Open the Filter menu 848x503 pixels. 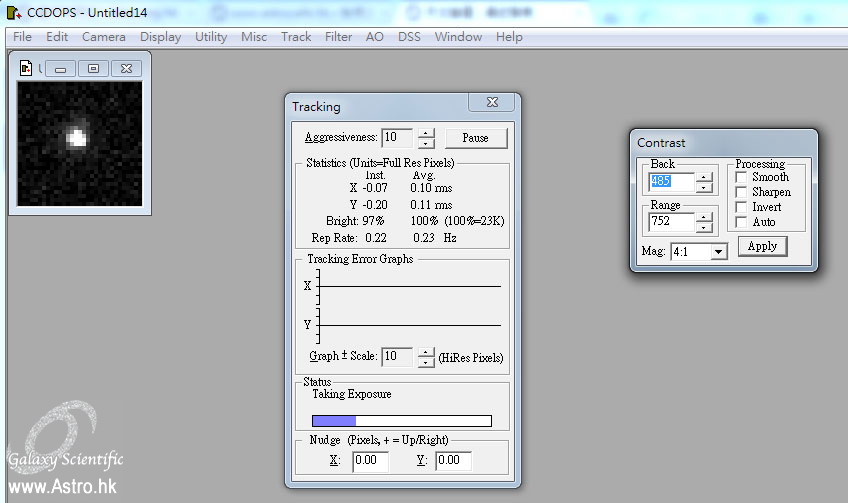click(x=338, y=37)
